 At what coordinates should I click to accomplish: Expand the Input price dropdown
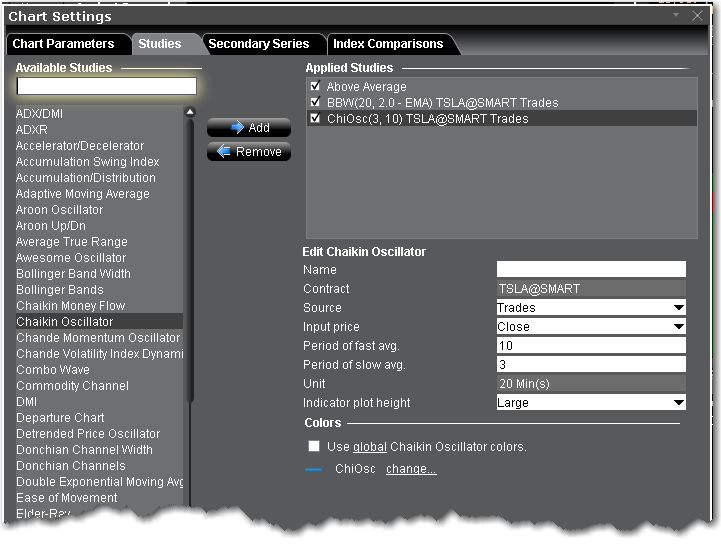coord(591,327)
